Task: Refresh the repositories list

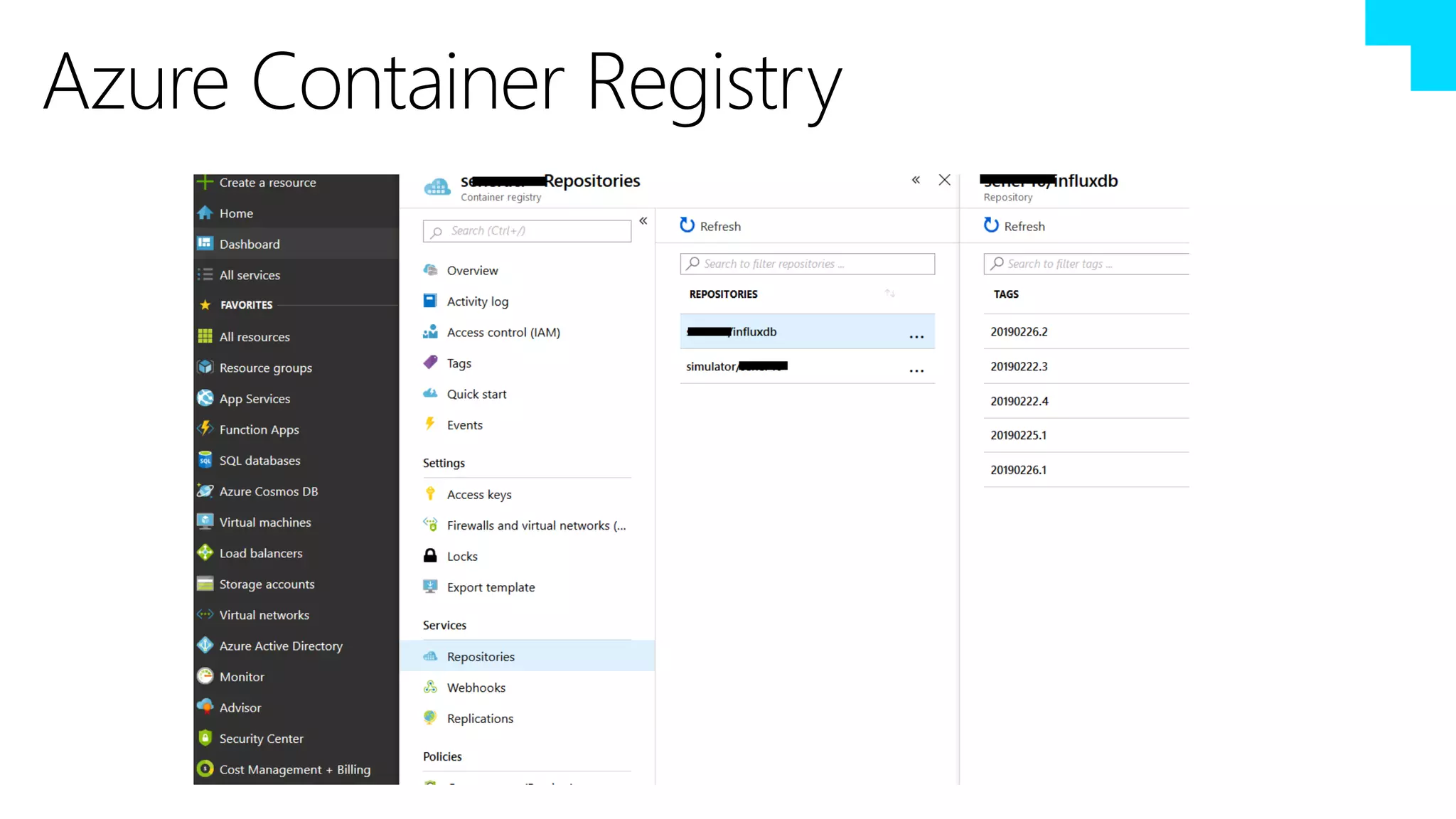Action: coord(710,226)
